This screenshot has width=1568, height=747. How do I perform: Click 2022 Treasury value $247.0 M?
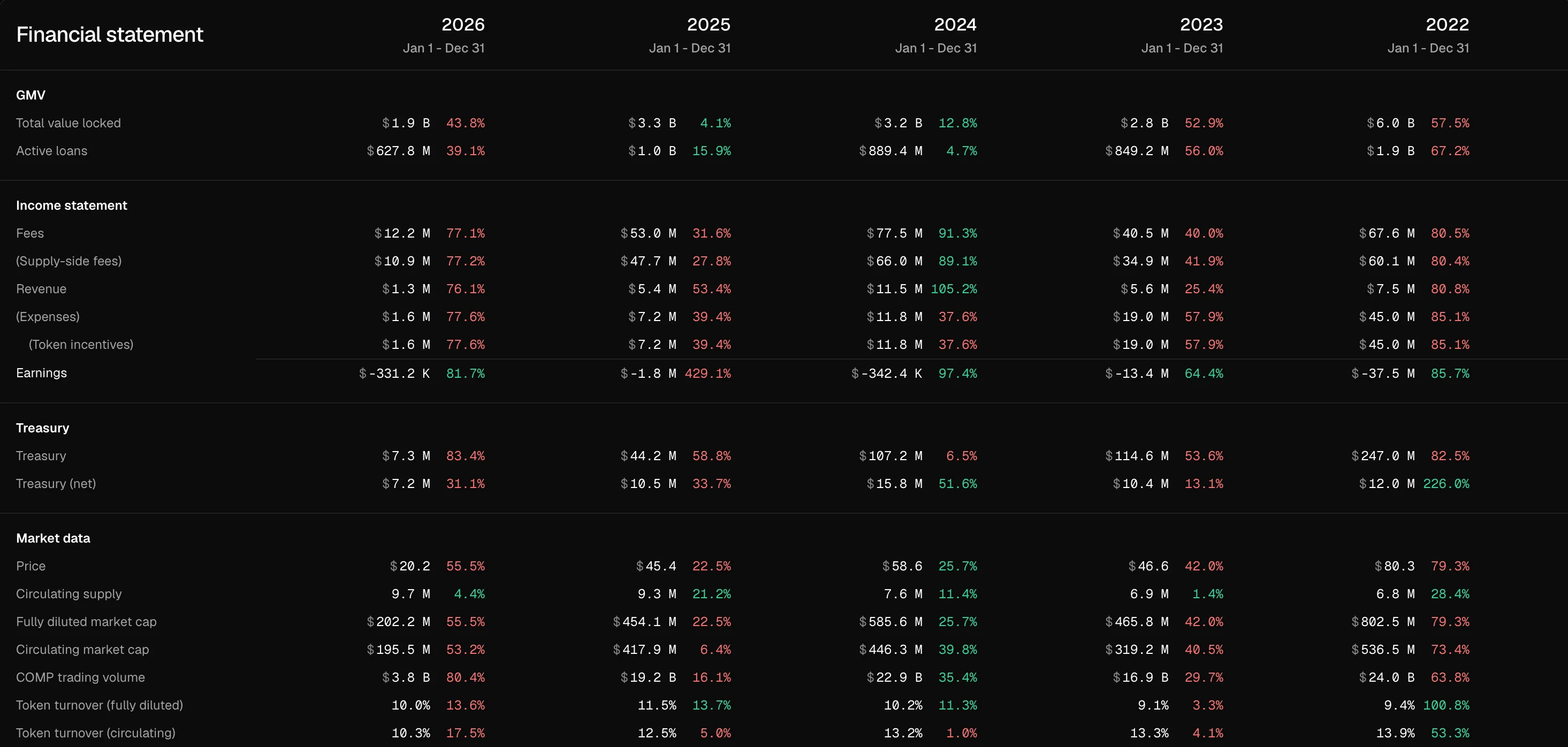pyautogui.click(x=1382, y=456)
